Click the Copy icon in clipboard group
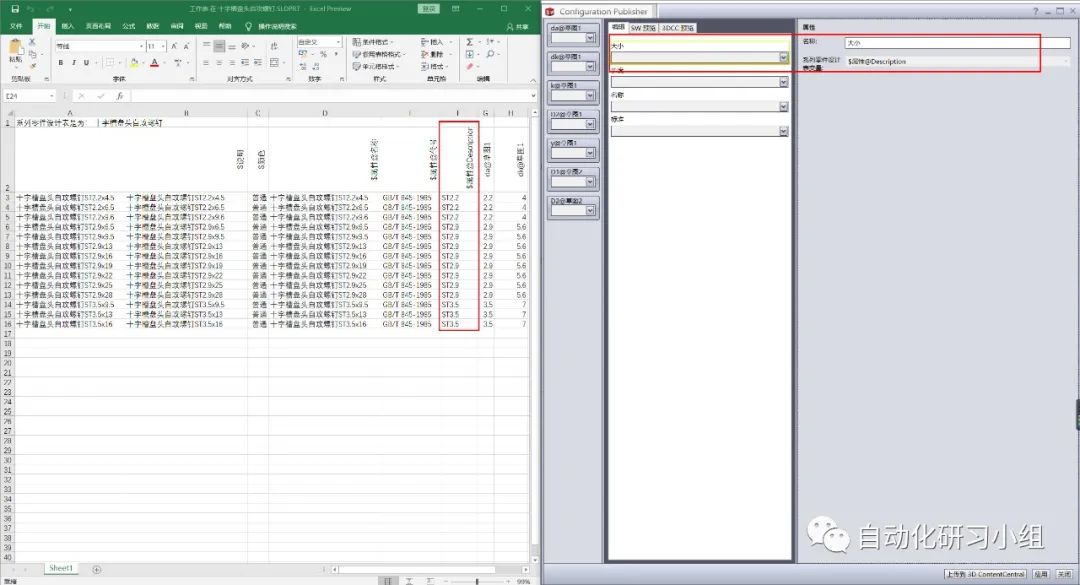Image resolution: width=1080 pixels, height=585 pixels. (x=32, y=54)
